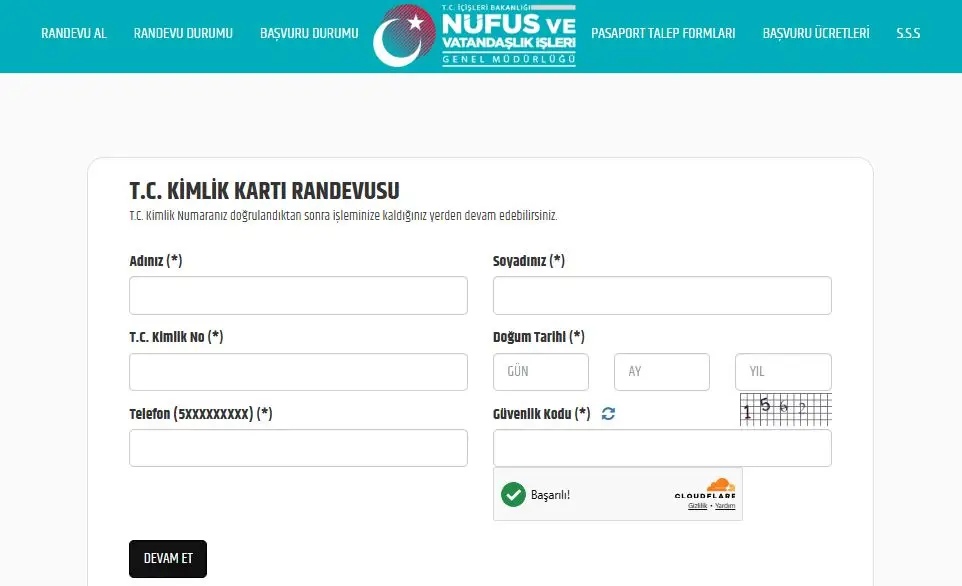Refresh the security code image
The height and width of the screenshot is (586, 962).
[x=608, y=414]
